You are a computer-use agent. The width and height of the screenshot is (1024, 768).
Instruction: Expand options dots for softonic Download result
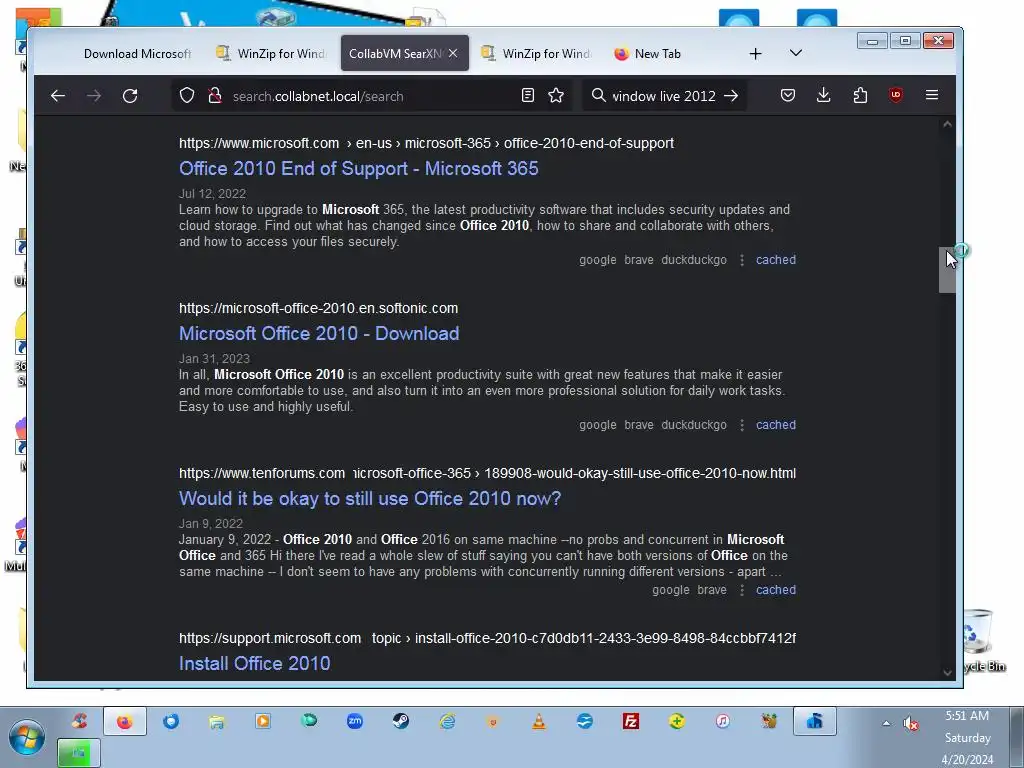tap(741, 425)
